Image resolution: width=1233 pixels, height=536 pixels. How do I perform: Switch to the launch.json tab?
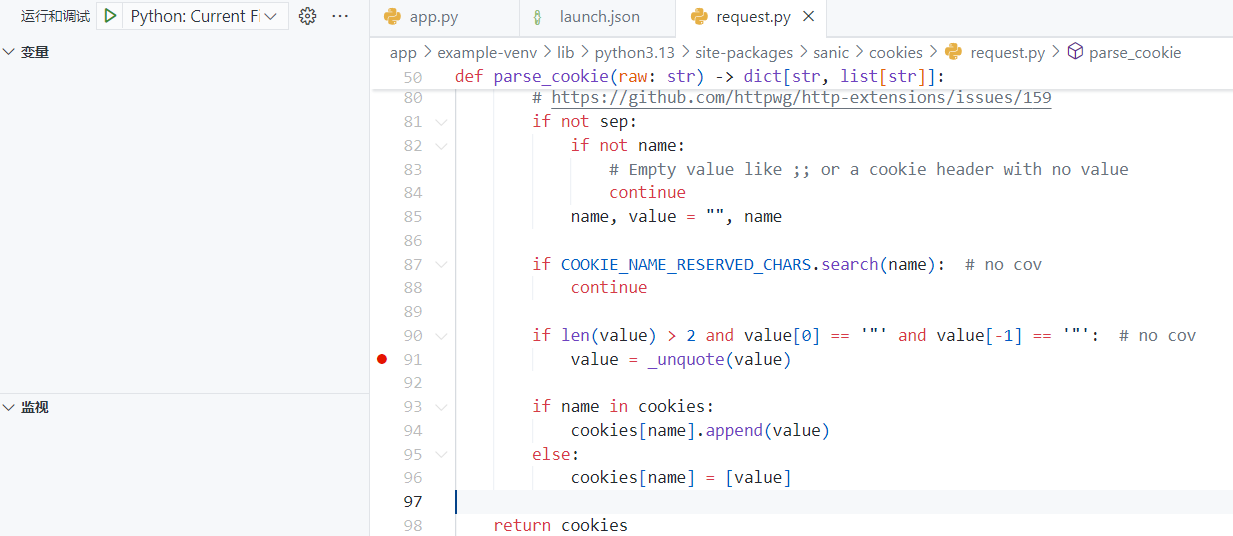point(599,17)
